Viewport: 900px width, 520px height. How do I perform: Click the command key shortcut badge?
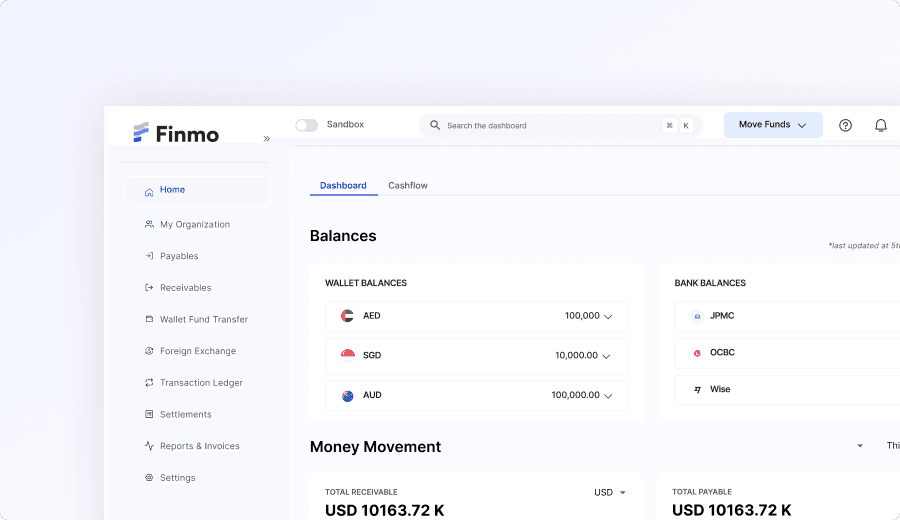669,125
